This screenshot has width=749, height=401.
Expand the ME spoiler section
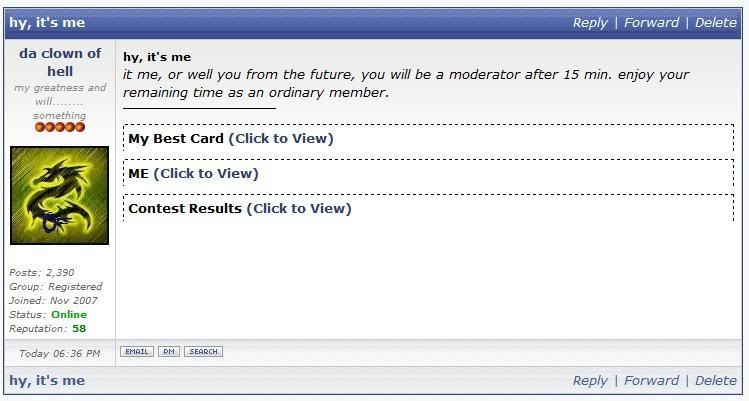click(206, 174)
